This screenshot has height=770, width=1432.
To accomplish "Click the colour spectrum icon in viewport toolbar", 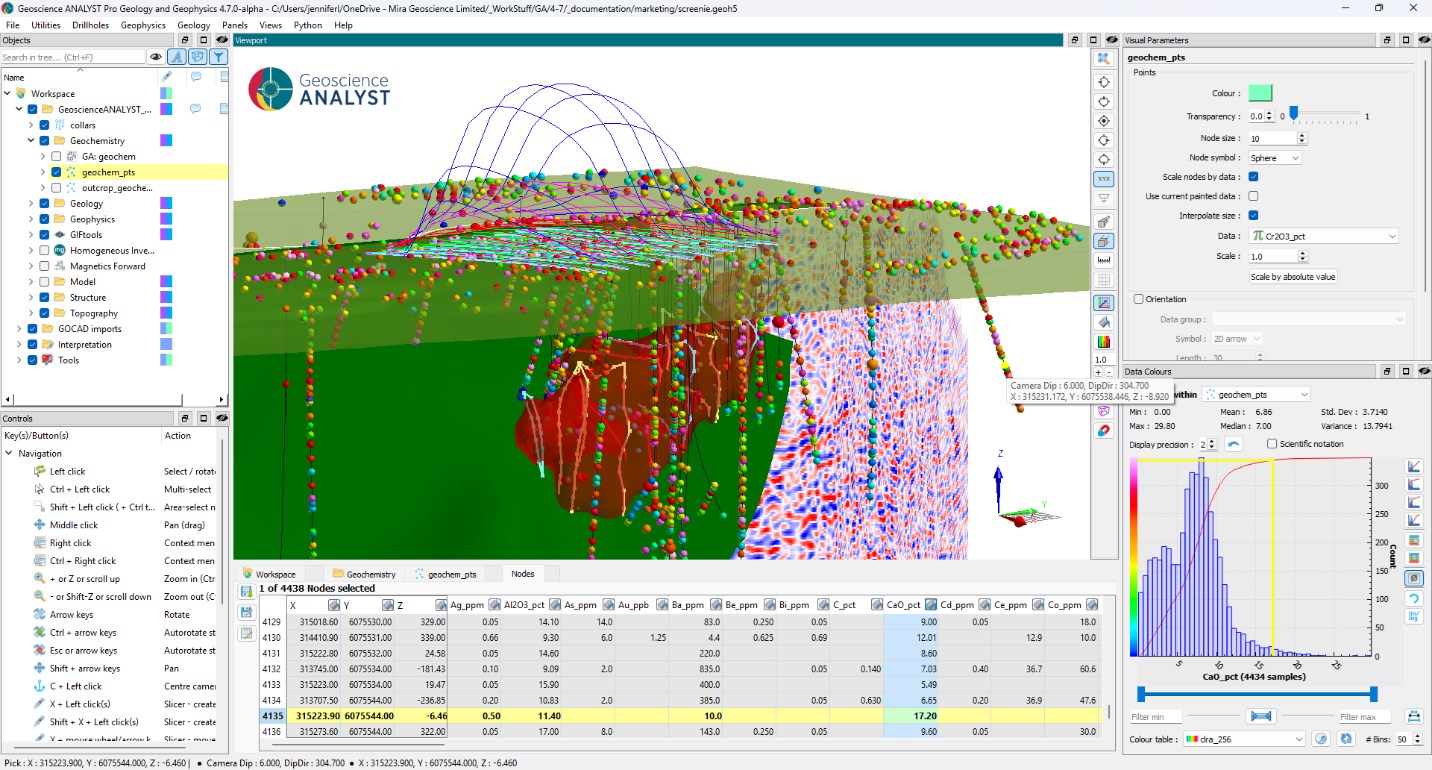I will coord(1103,342).
